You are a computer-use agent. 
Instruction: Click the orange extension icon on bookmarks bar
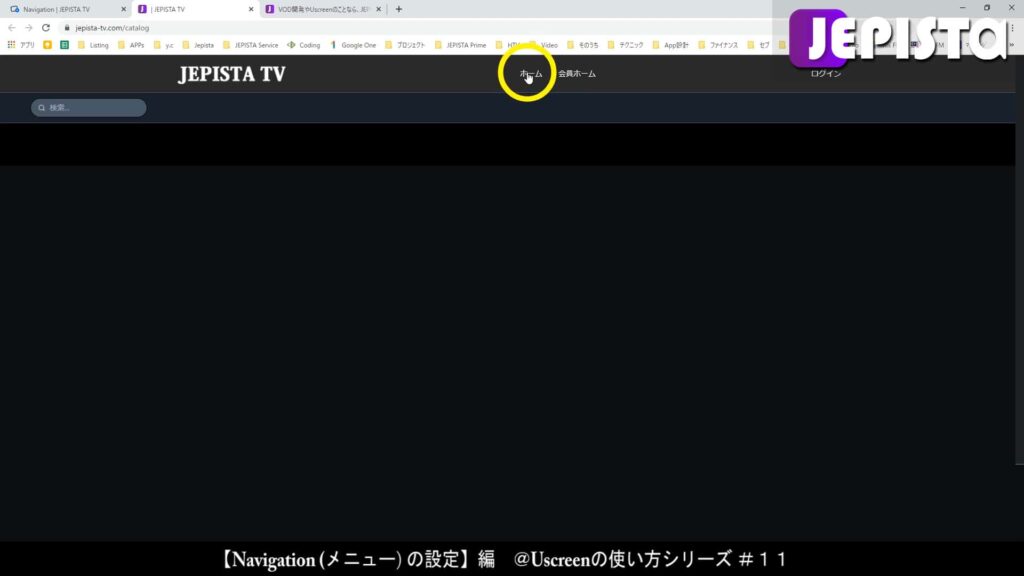(47, 45)
